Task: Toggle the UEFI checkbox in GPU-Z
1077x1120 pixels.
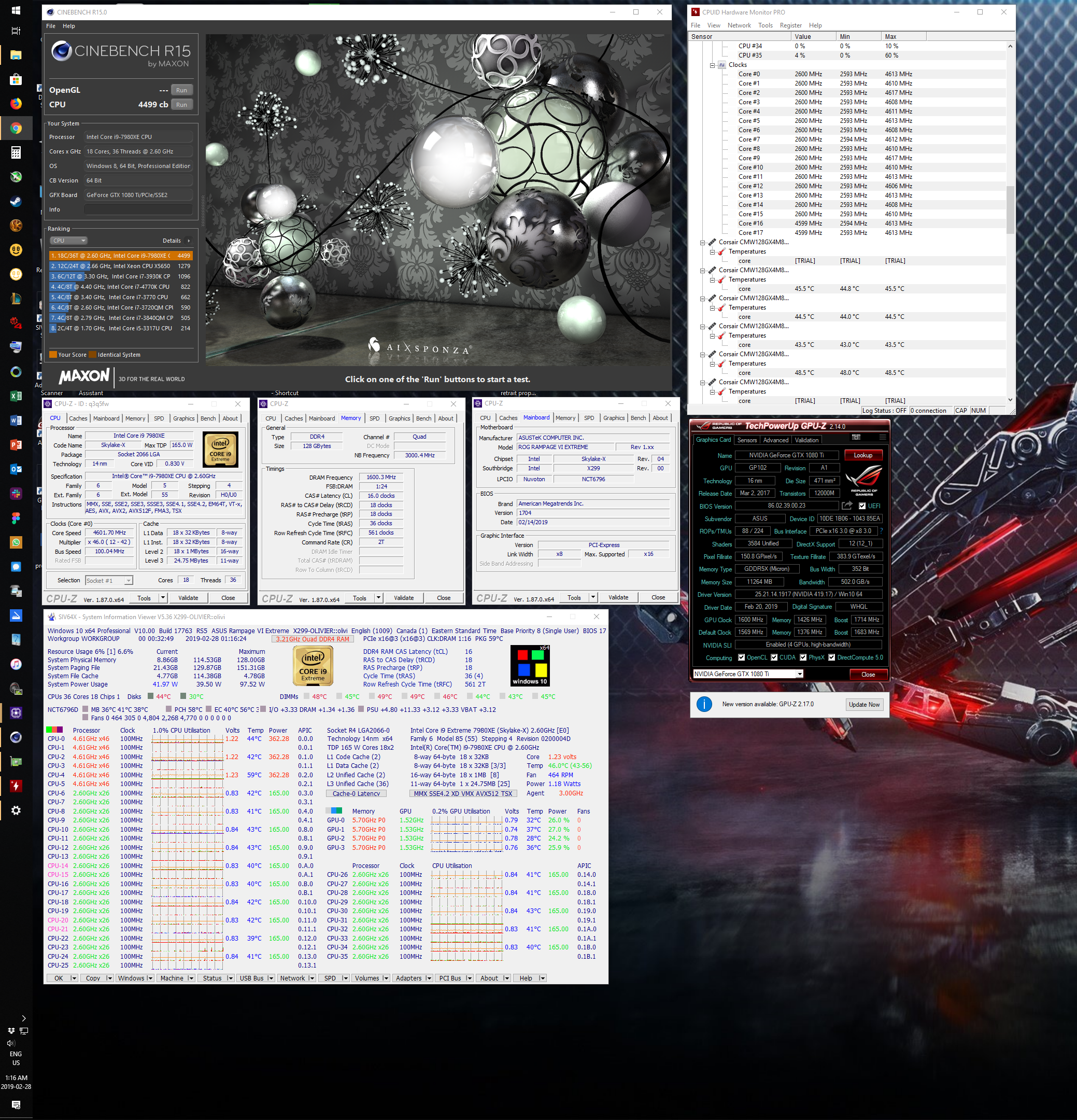Action: 862,506
